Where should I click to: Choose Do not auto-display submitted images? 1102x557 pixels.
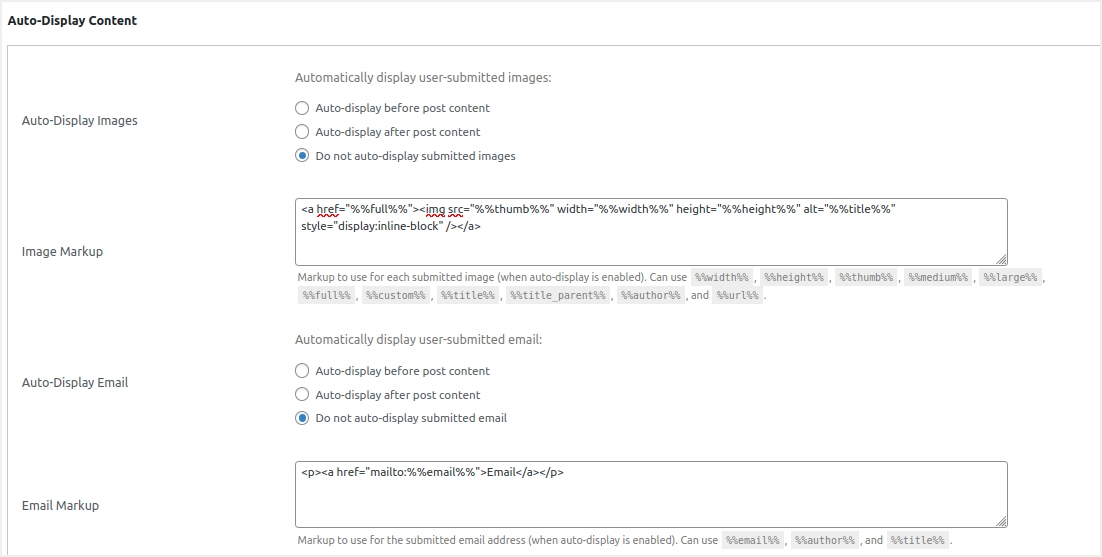[x=302, y=156]
